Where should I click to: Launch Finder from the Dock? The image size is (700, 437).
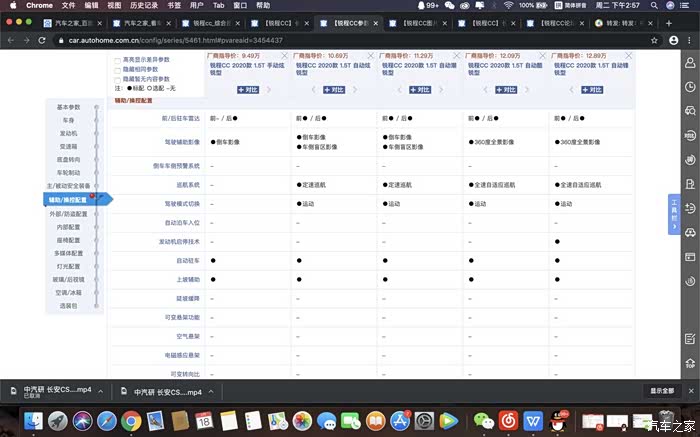tap(33, 422)
